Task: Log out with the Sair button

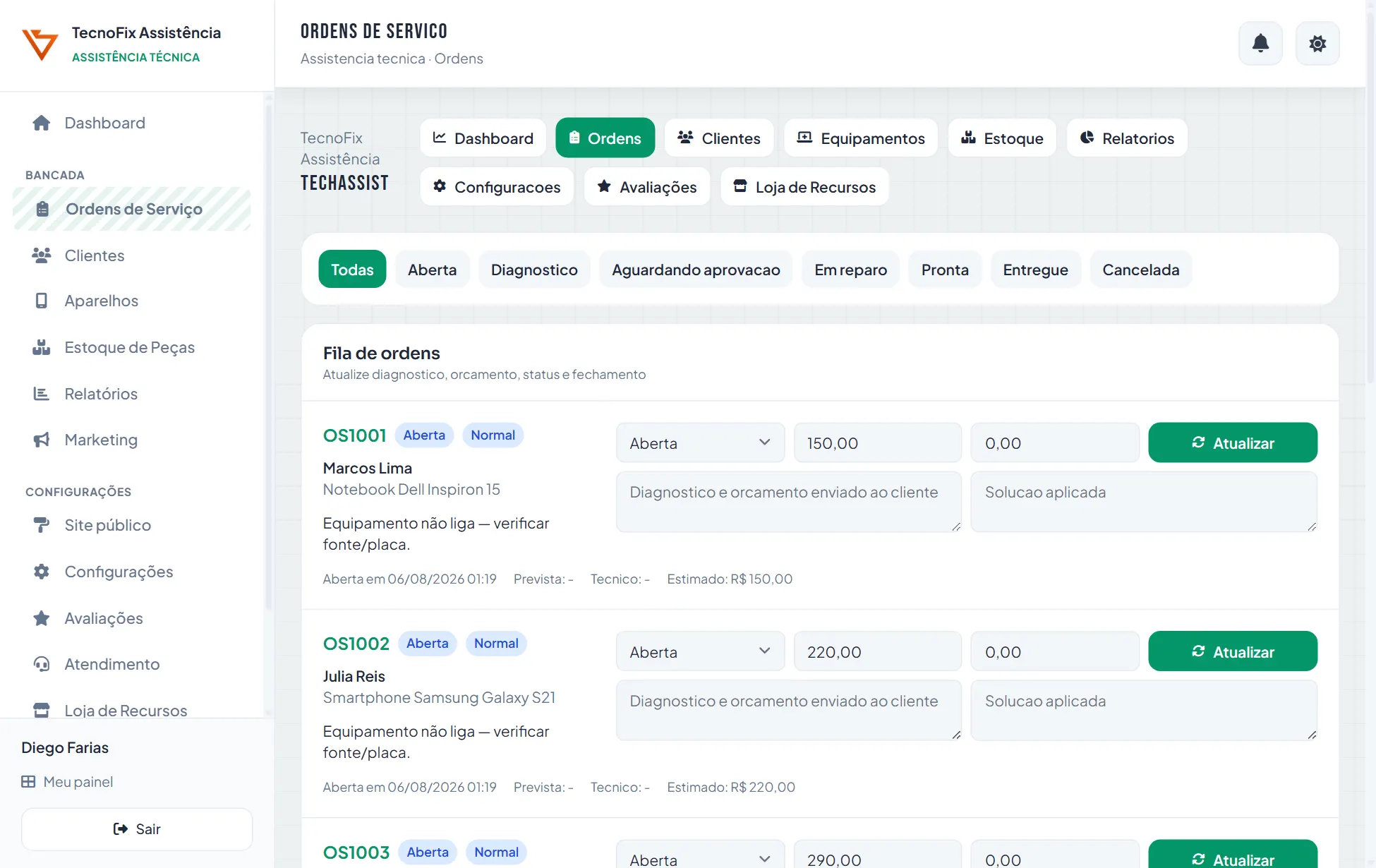Action: coord(137,829)
